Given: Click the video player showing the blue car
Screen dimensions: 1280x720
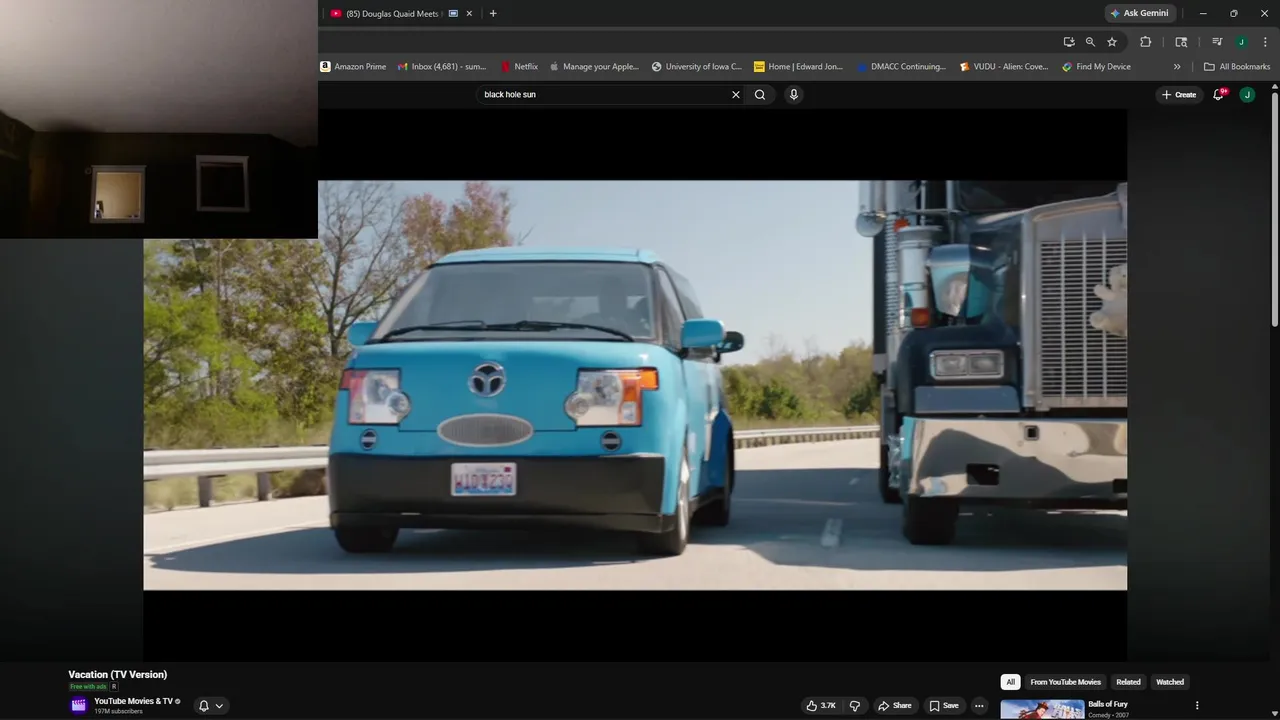Looking at the screenshot, I should [635, 385].
